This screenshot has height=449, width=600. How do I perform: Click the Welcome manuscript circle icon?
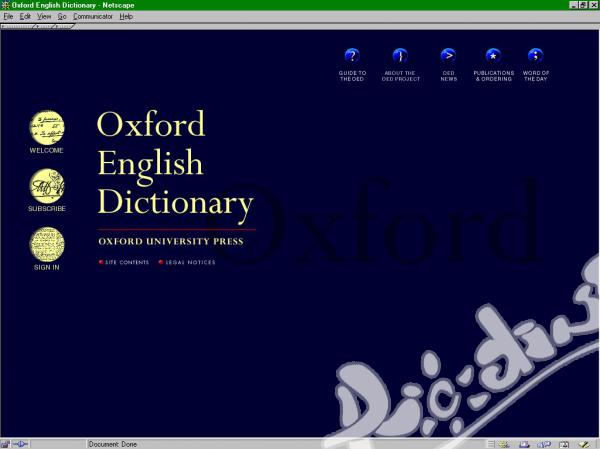coord(47,127)
